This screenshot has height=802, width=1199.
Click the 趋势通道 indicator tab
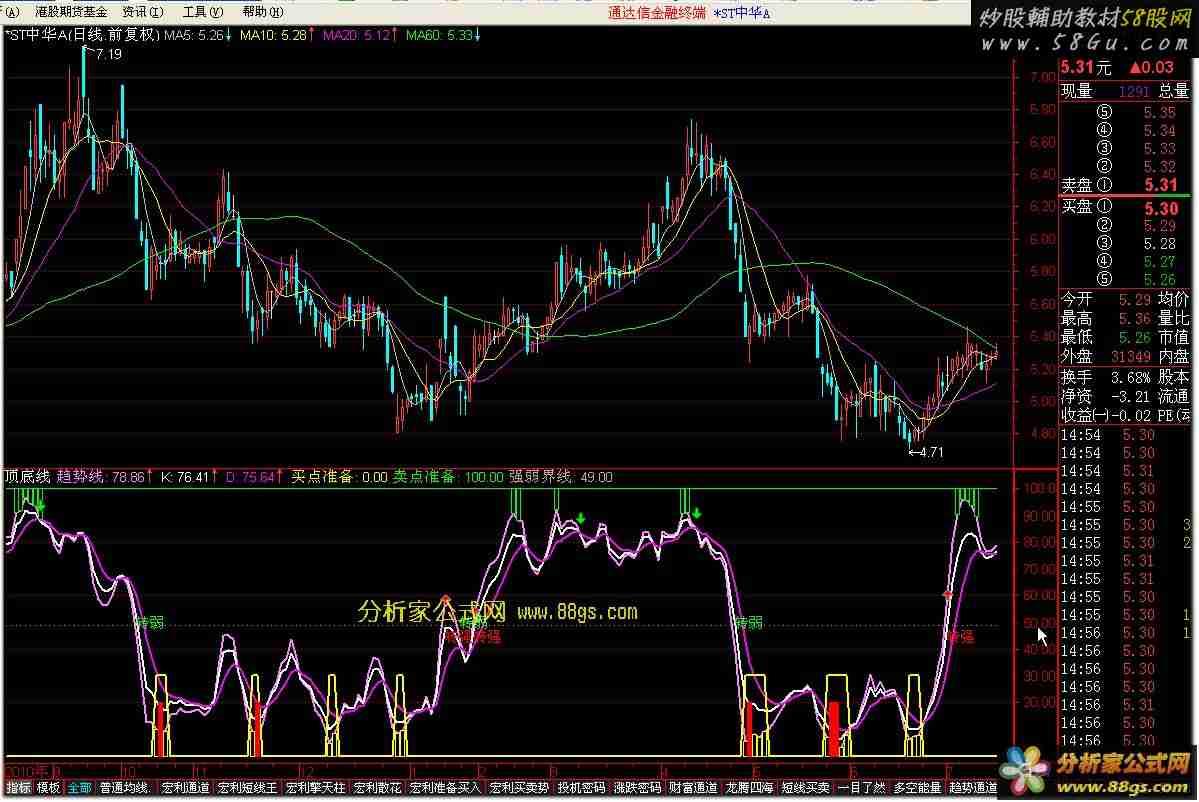[973, 788]
